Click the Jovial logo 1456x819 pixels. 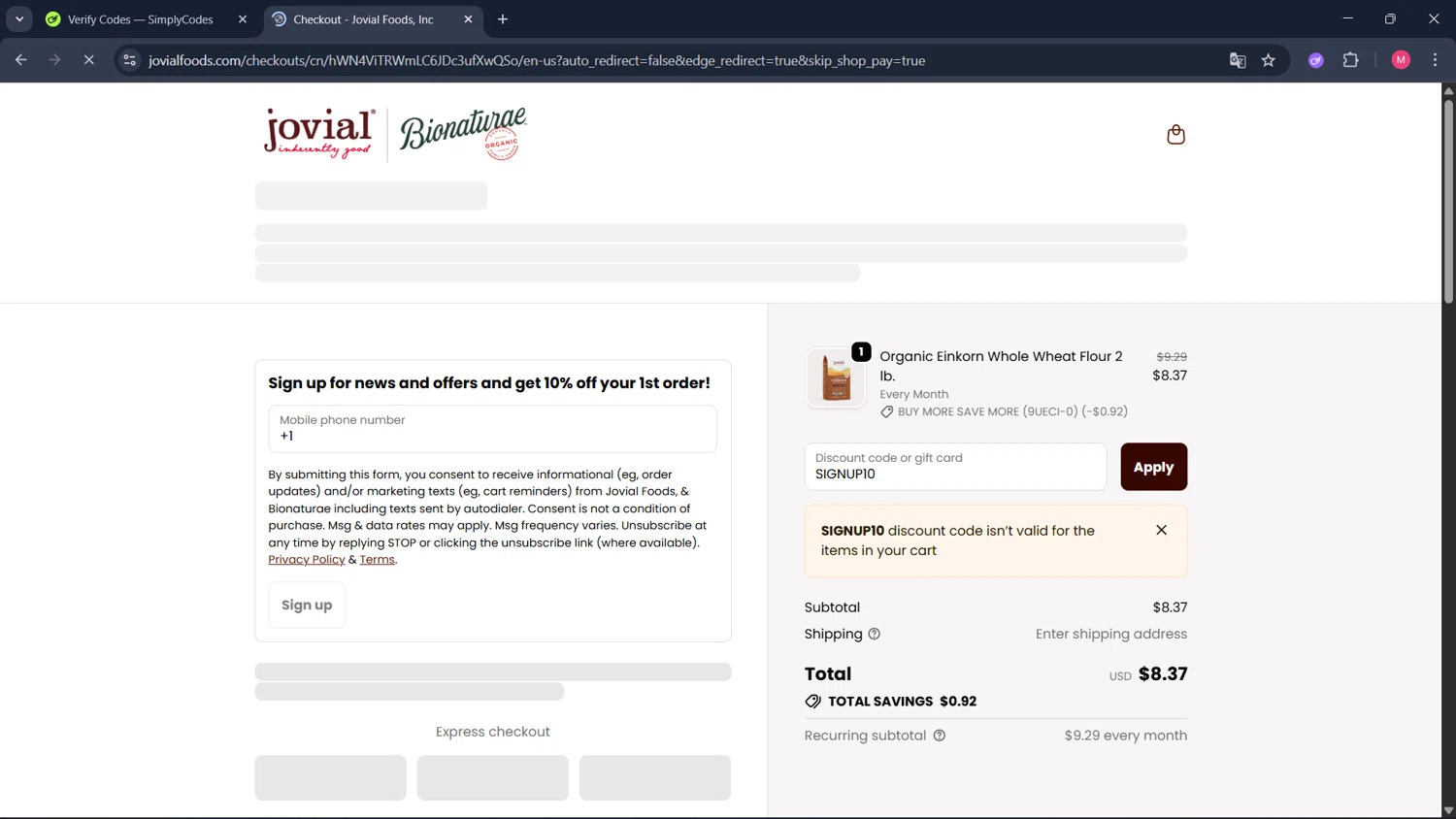click(x=319, y=133)
